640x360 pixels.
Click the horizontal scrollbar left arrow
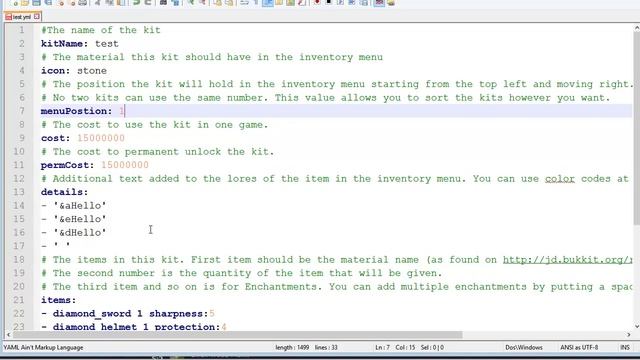tap(8, 335)
